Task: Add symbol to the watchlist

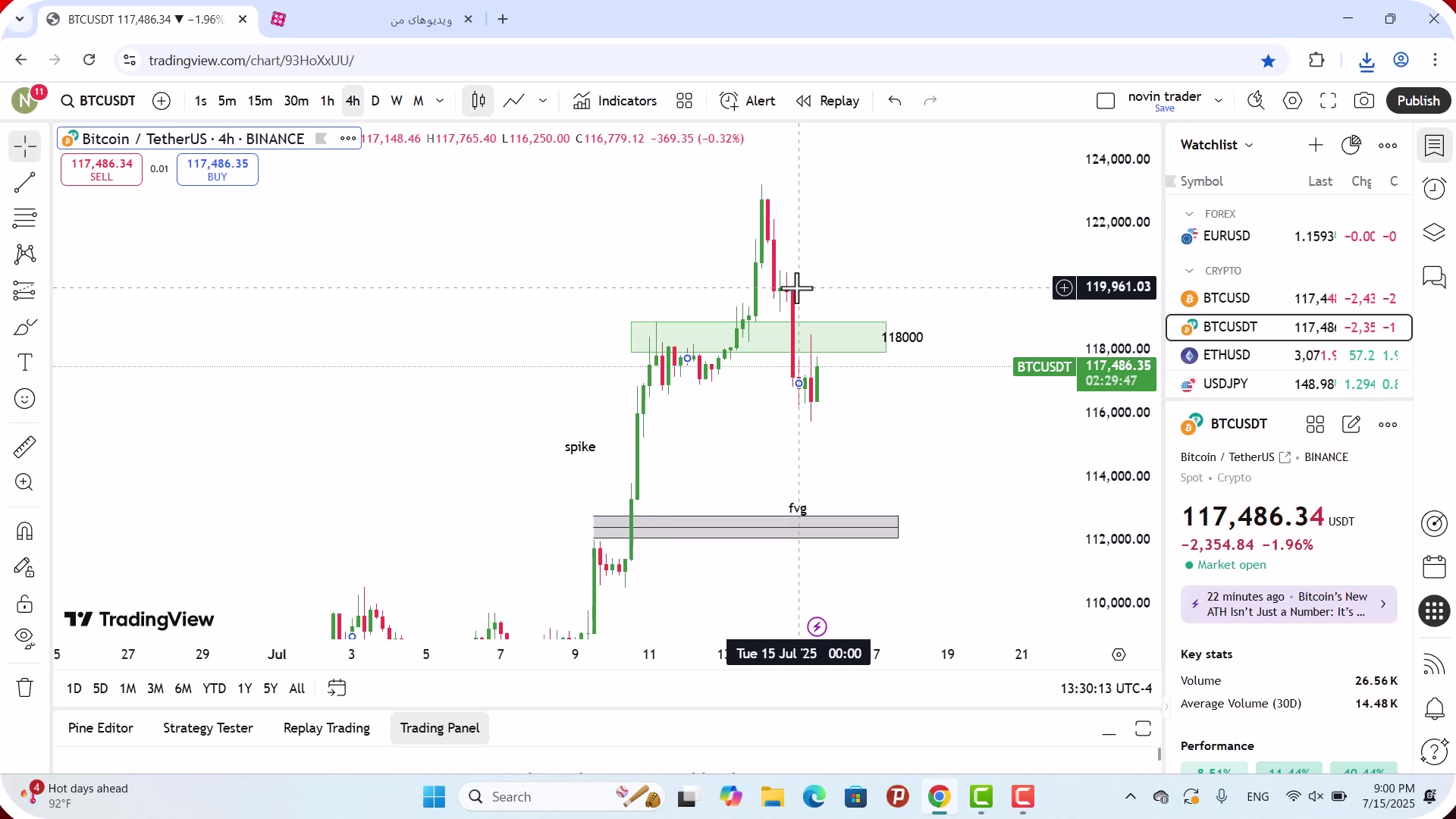Action: pos(1316,145)
